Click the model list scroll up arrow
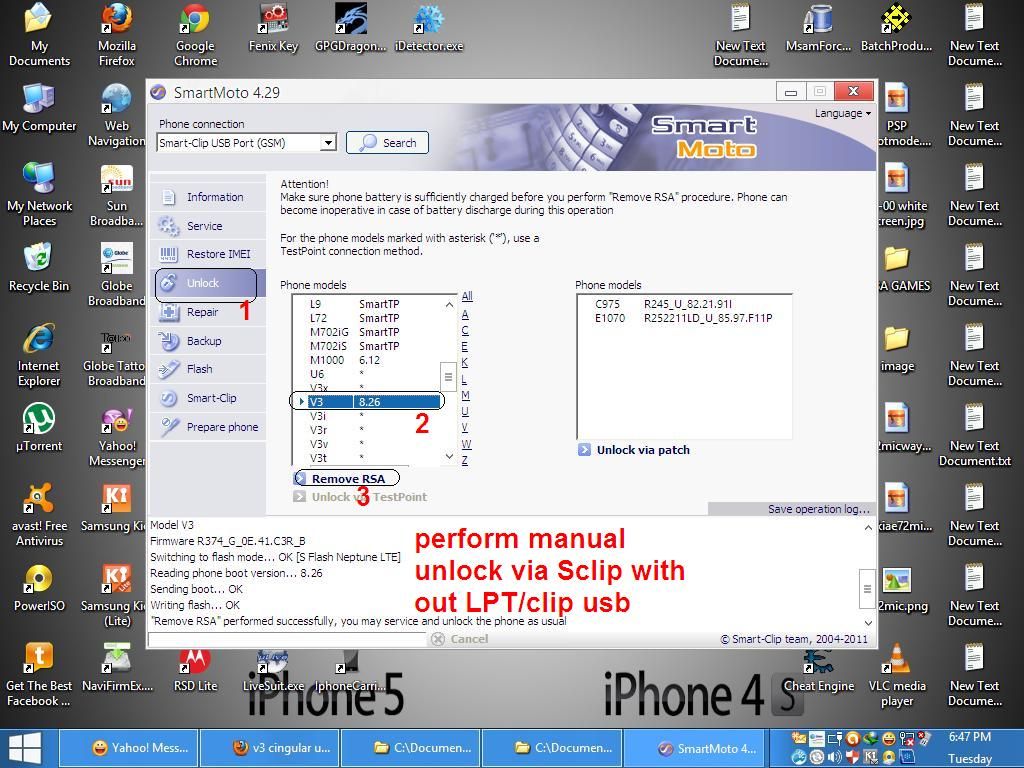 click(449, 304)
